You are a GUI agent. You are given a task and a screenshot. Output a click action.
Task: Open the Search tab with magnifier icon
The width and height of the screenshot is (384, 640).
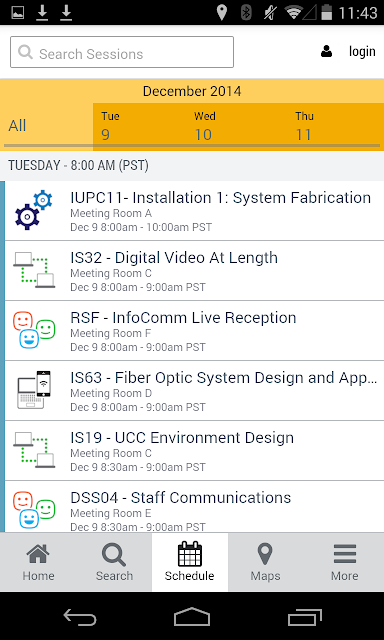(114, 562)
